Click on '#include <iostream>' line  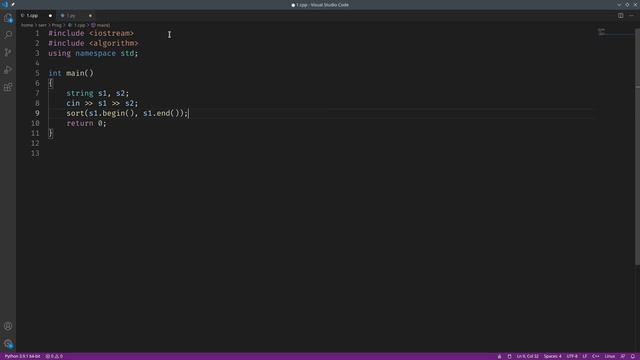(91, 33)
